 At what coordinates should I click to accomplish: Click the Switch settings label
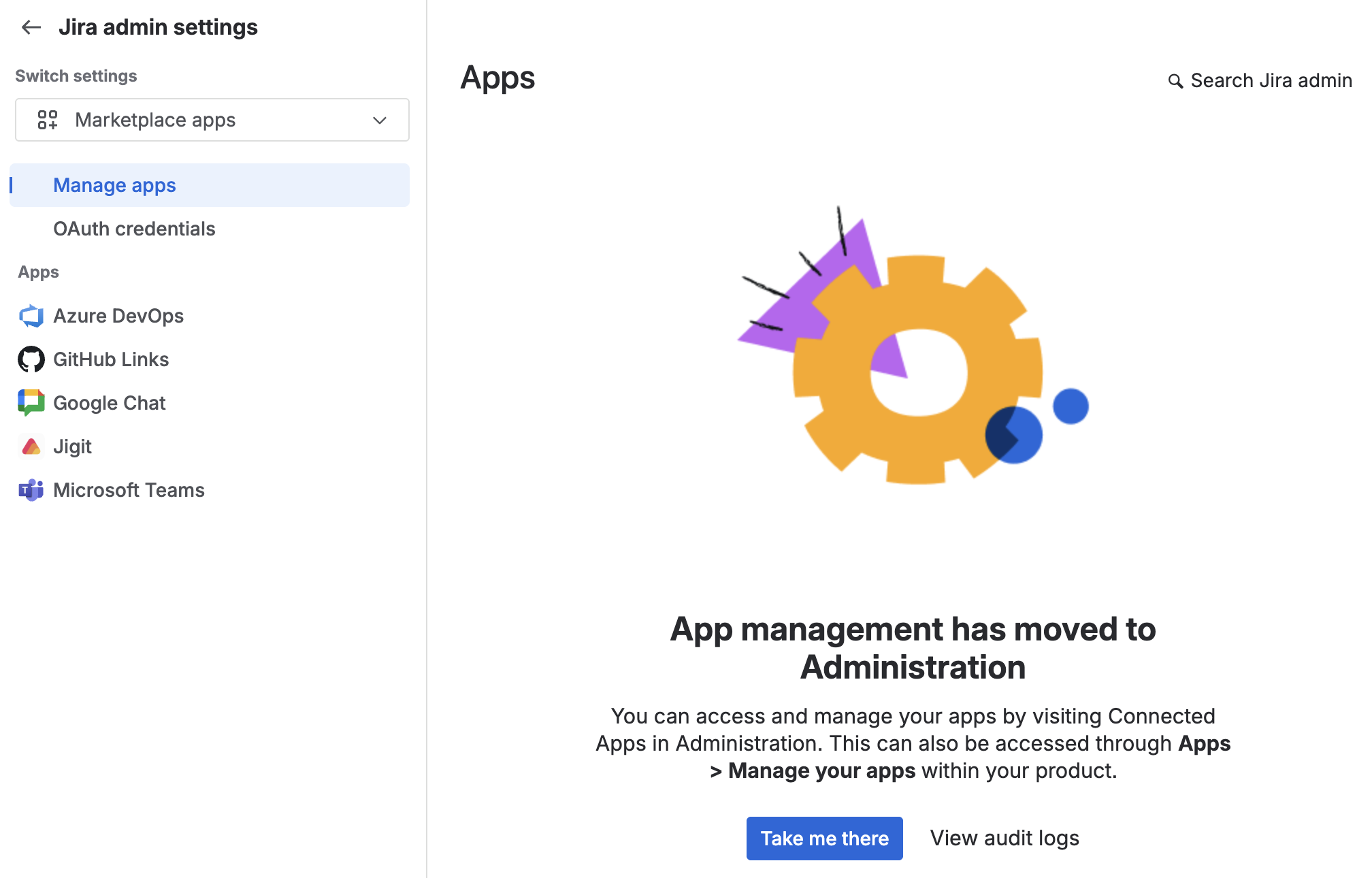click(x=76, y=76)
